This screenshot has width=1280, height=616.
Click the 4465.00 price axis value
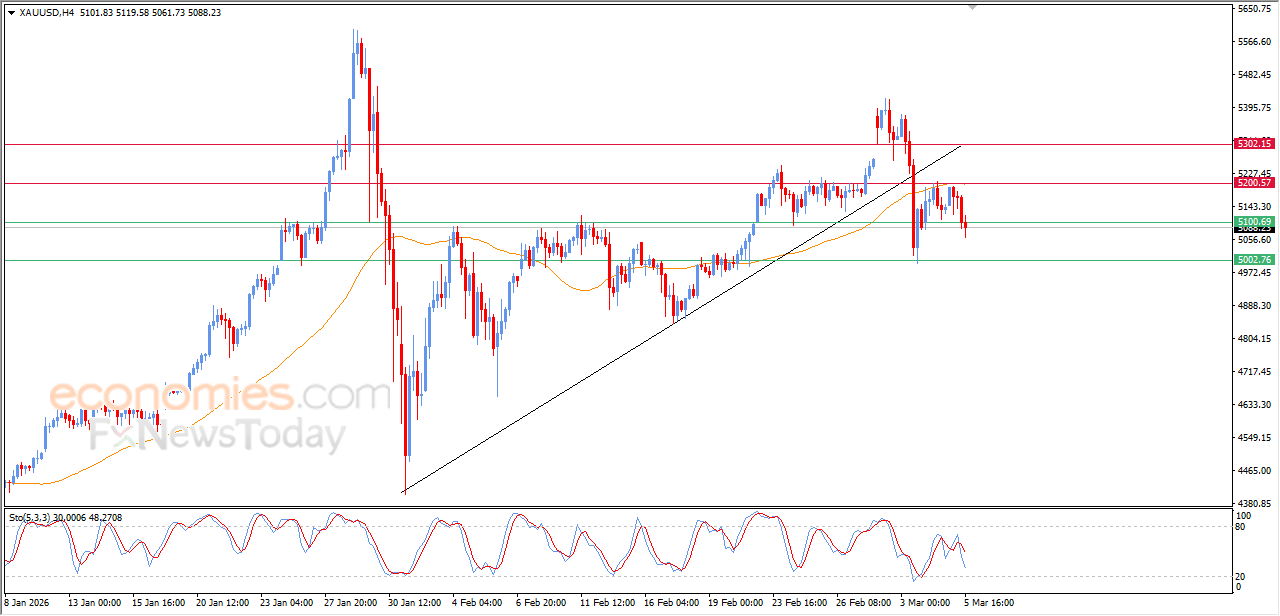tap(1255, 470)
